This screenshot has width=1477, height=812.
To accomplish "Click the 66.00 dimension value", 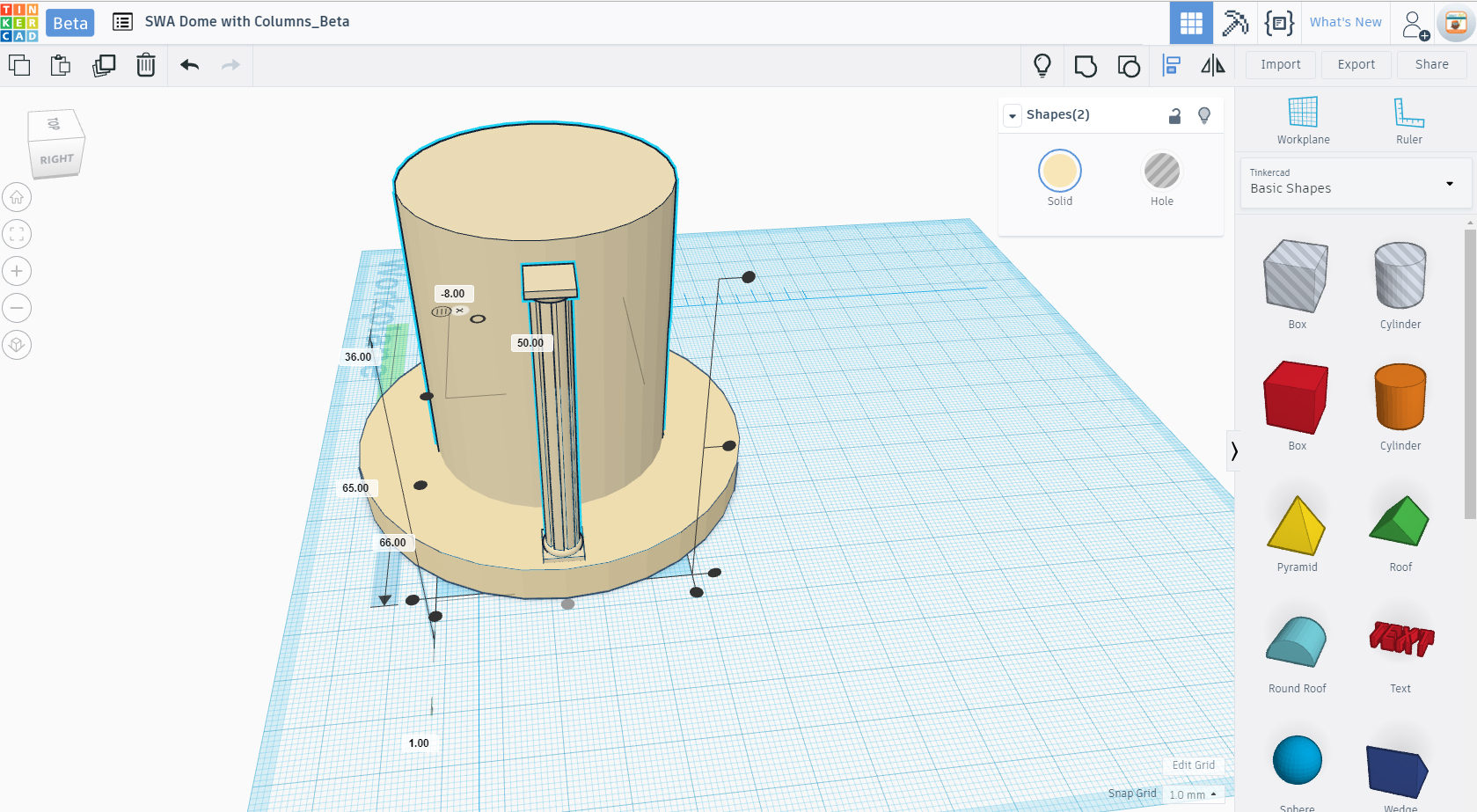I will pyautogui.click(x=392, y=543).
